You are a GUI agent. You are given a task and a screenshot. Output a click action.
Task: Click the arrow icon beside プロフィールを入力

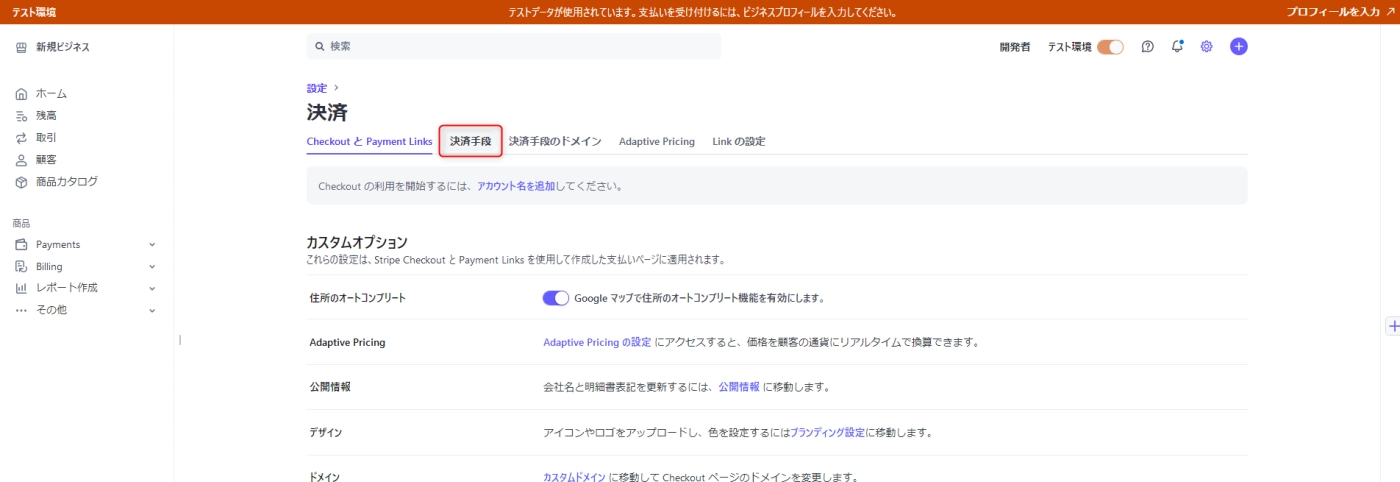tap(1390, 12)
